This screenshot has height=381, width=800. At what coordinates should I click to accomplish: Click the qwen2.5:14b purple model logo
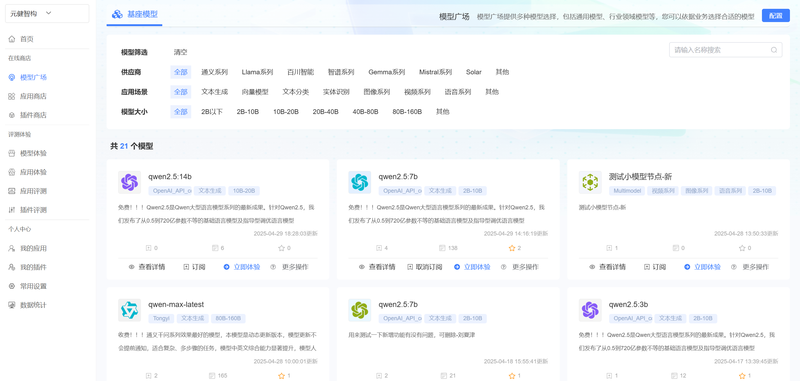pos(129,182)
